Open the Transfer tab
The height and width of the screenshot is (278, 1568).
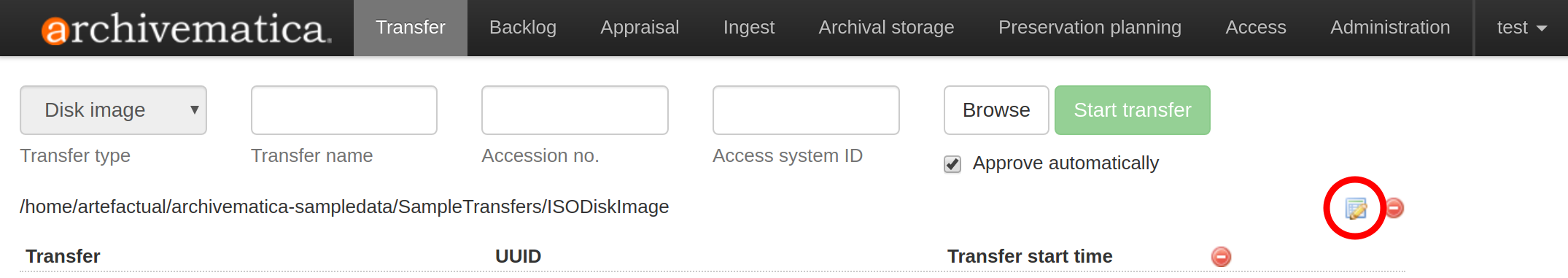click(411, 28)
